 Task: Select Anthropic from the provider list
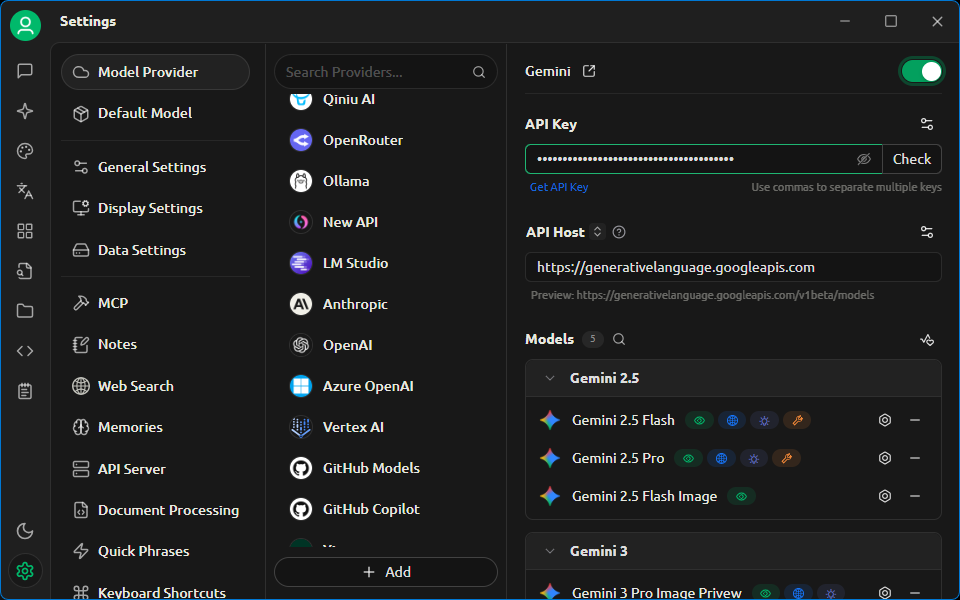355,304
